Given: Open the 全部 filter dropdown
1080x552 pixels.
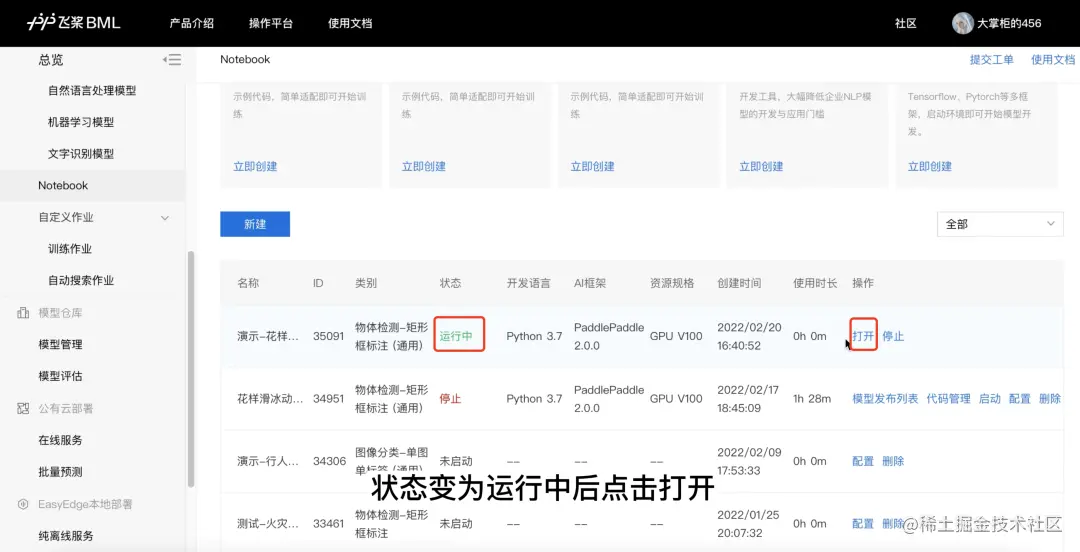Looking at the screenshot, I should click(999, 224).
